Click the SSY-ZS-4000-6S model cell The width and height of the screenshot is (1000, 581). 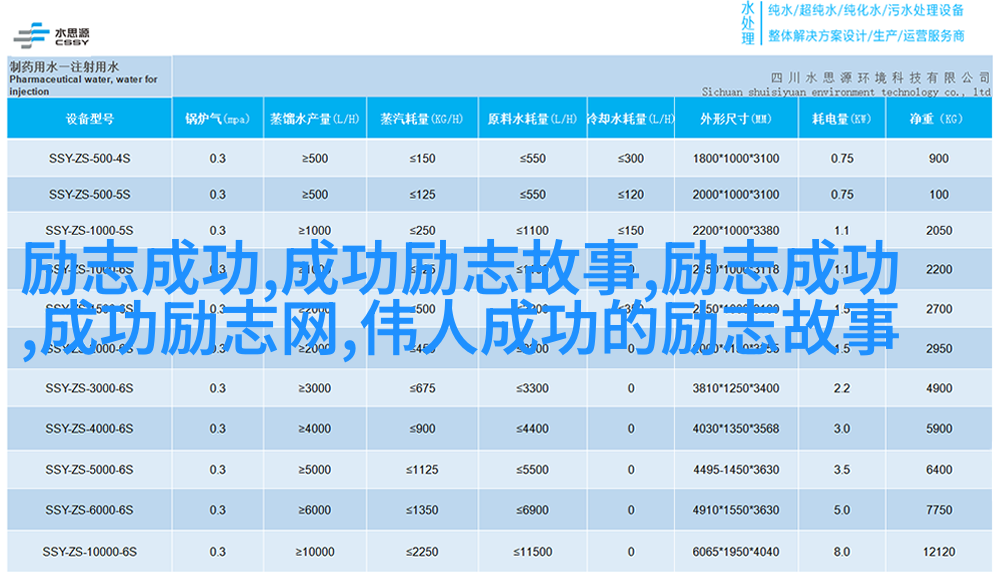coord(89,429)
